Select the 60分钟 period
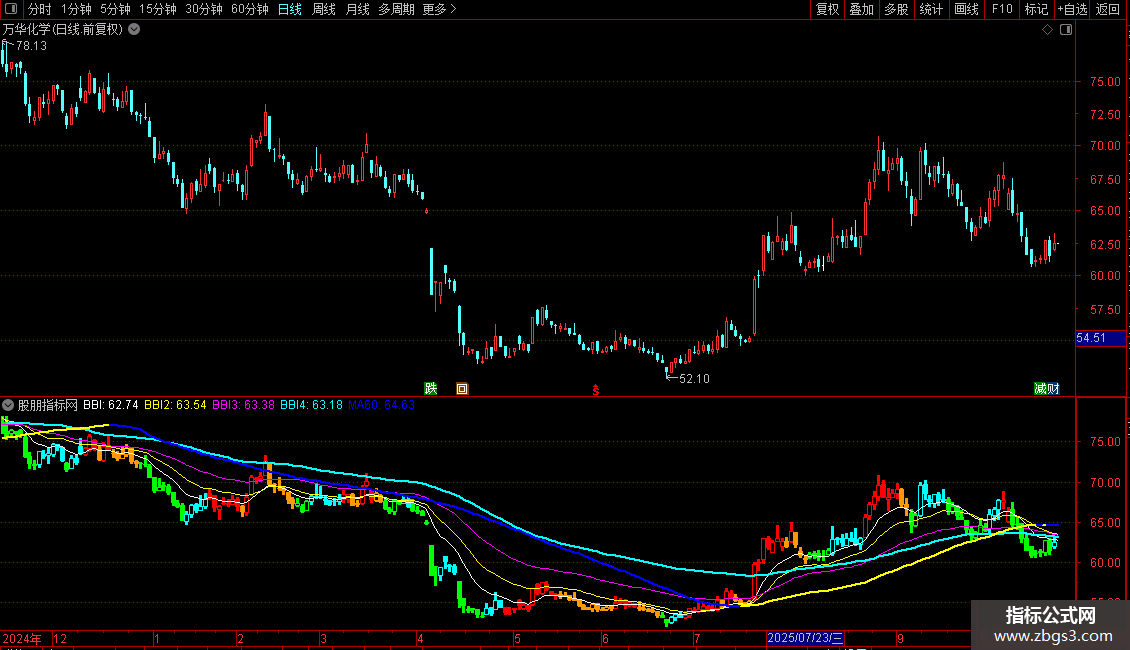 (249, 9)
